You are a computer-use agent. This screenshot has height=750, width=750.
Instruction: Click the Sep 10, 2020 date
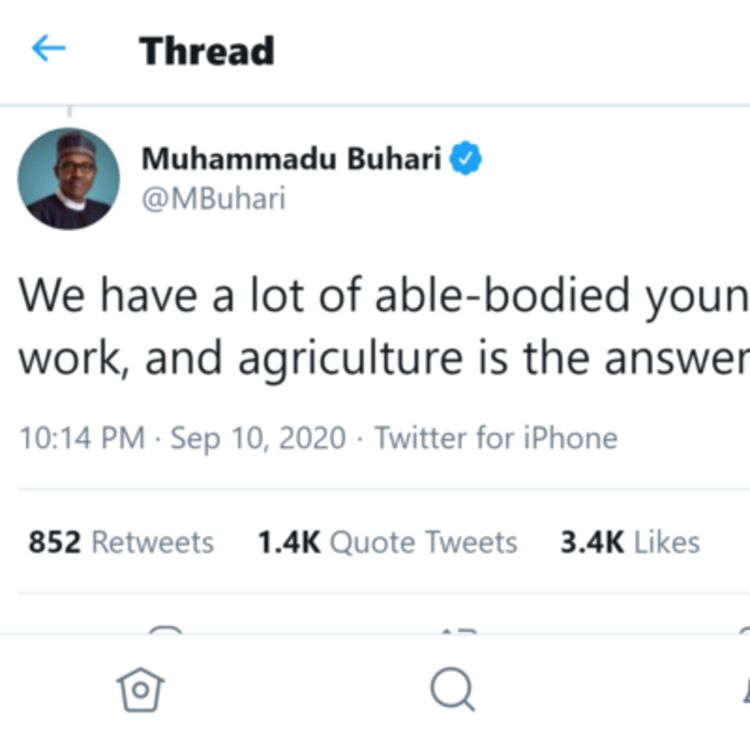(258, 438)
